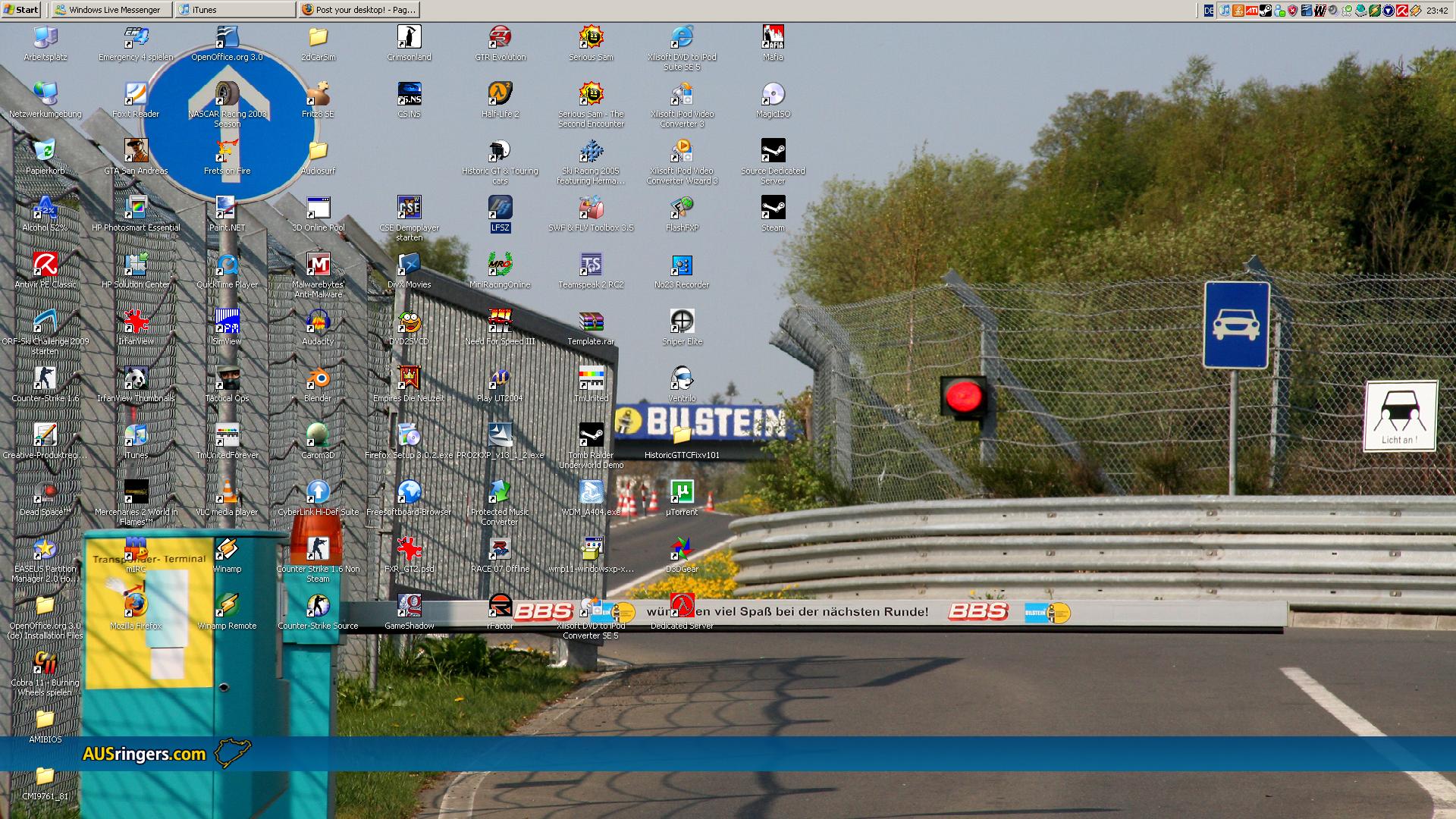Screen dimensions: 1456x819
Task: Select the Teamspeak 2 RC2 icon
Action: tap(591, 265)
